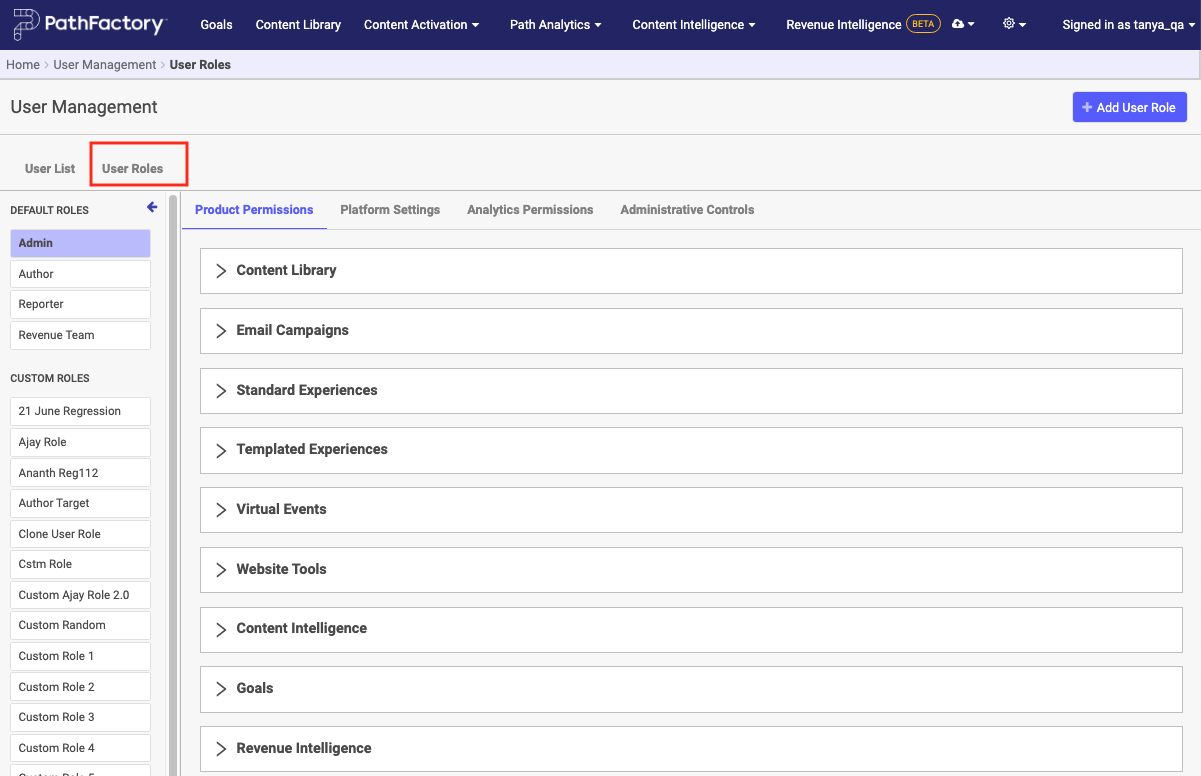The image size is (1201, 776).
Task: Expand the Virtual Events section chevron
Action: click(220, 509)
